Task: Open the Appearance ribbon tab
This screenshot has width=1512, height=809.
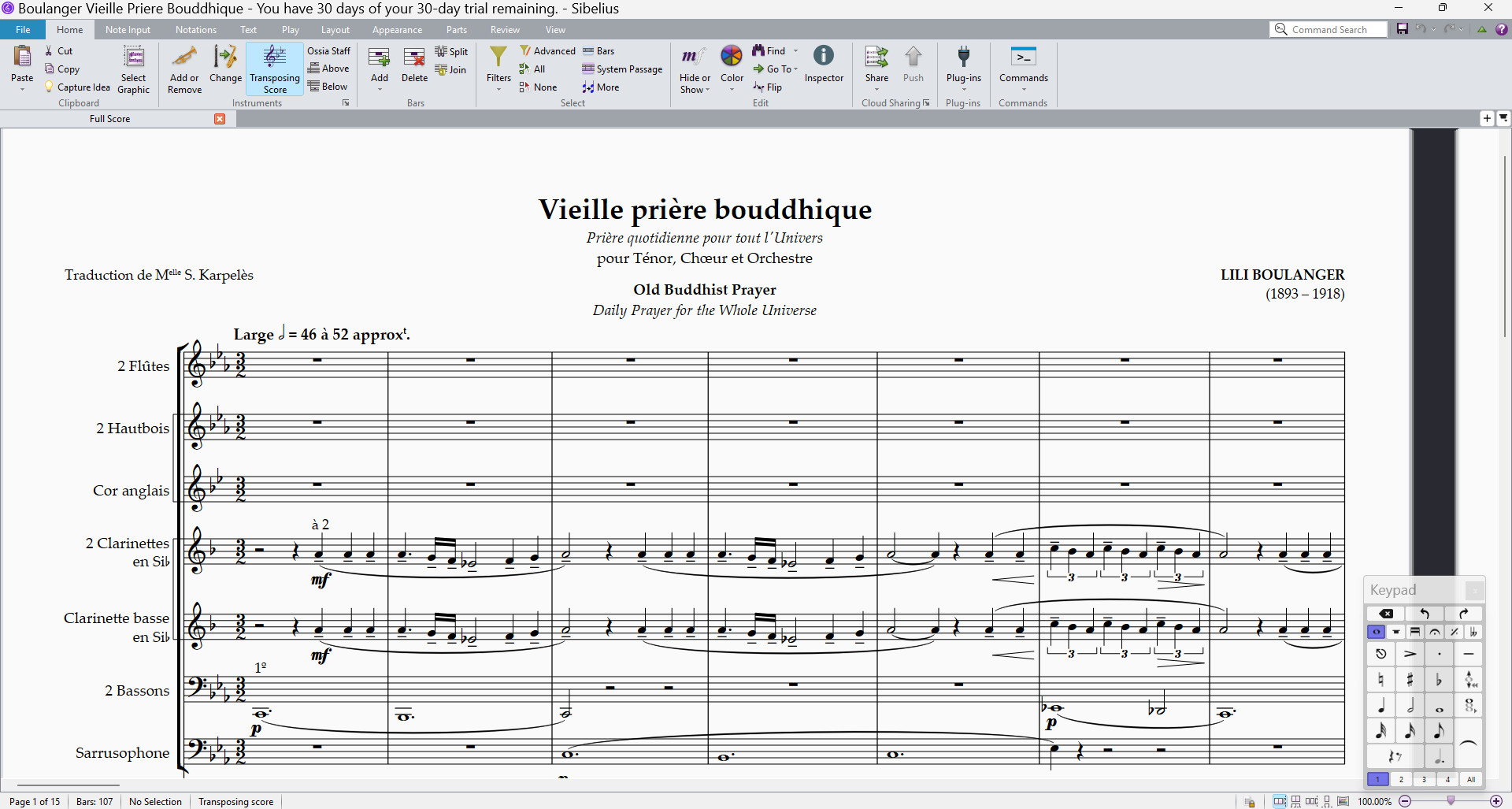Action: pos(397,30)
